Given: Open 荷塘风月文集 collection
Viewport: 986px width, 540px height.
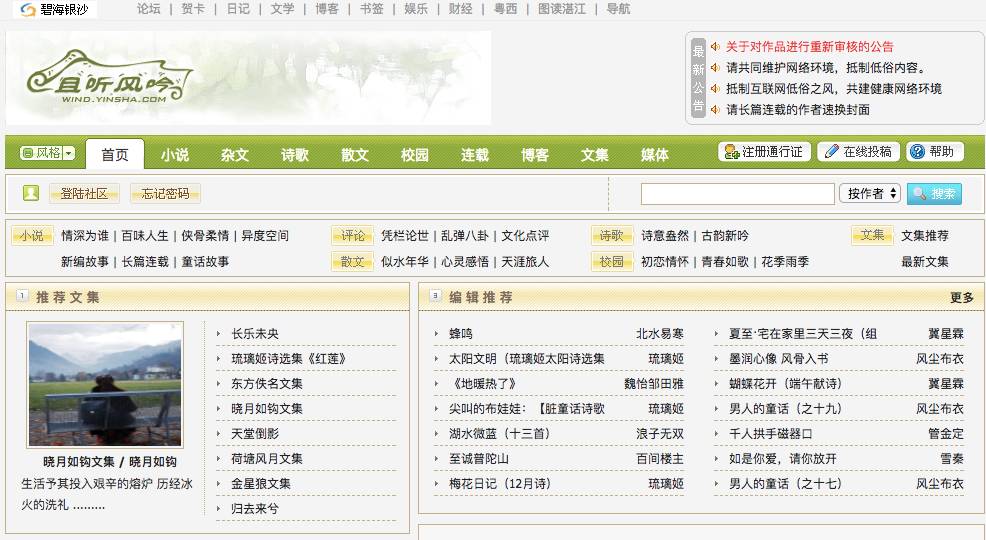Looking at the screenshot, I should pyautogui.click(x=267, y=459).
